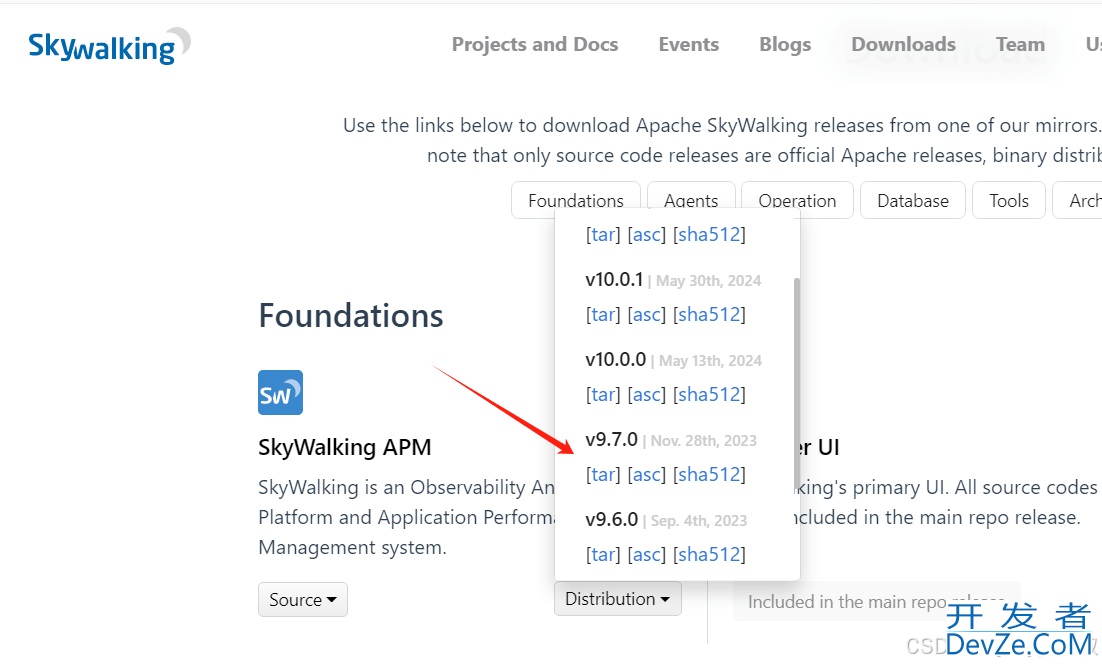Image resolution: width=1102 pixels, height=666 pixels.
Task: Click date text May 13th, 2024
Action: pos(711,361)
